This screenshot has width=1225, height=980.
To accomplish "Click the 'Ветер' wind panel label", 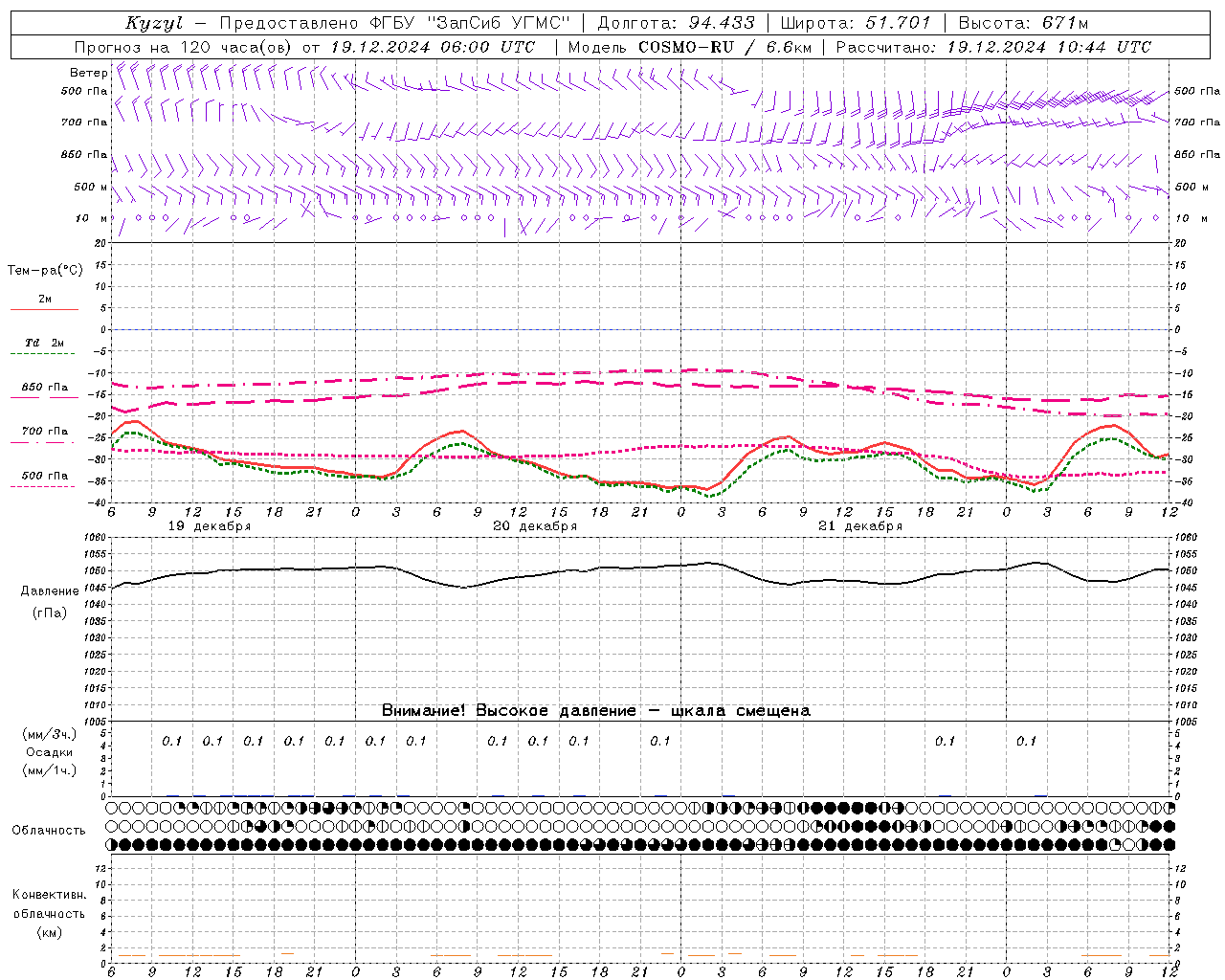I will (89, 73).
